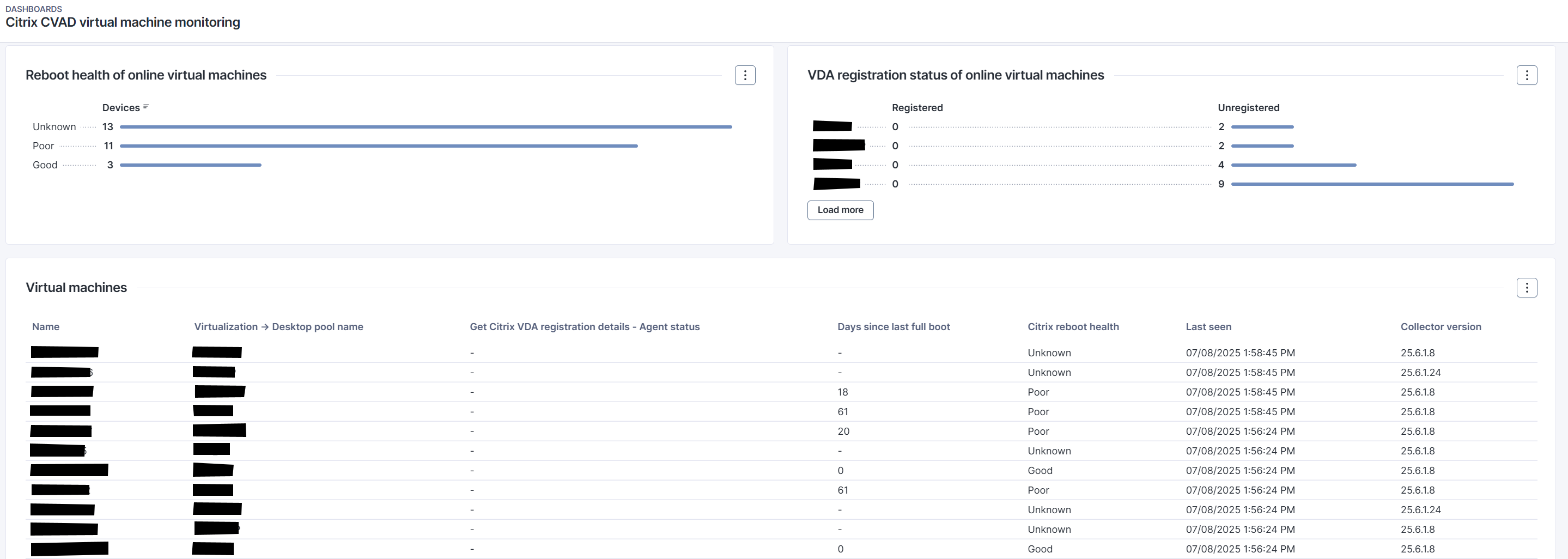Click the Unregistered bar showing 9

point(1372,184)
